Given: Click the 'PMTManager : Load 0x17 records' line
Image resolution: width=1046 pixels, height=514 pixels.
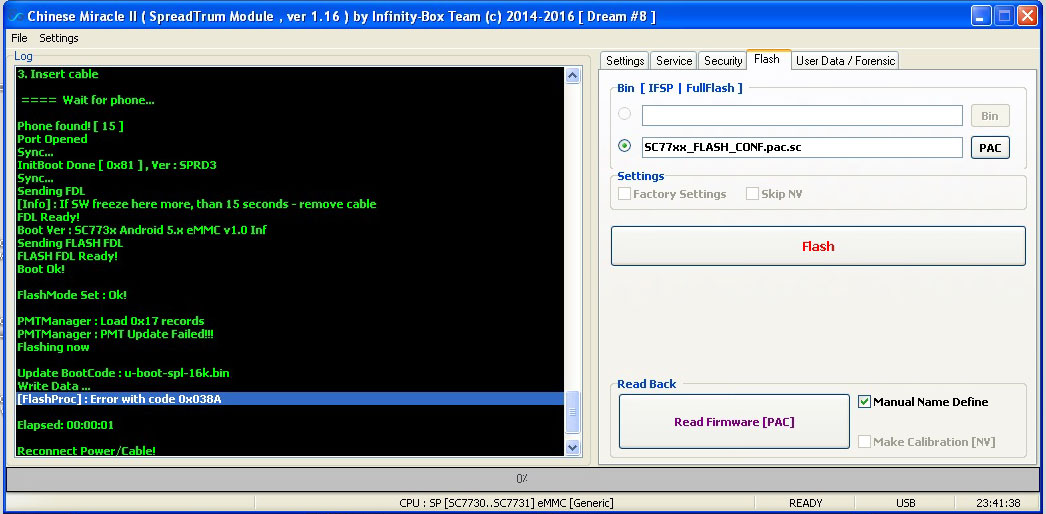Looking at the screenshot, I should (x=111, y=321).
